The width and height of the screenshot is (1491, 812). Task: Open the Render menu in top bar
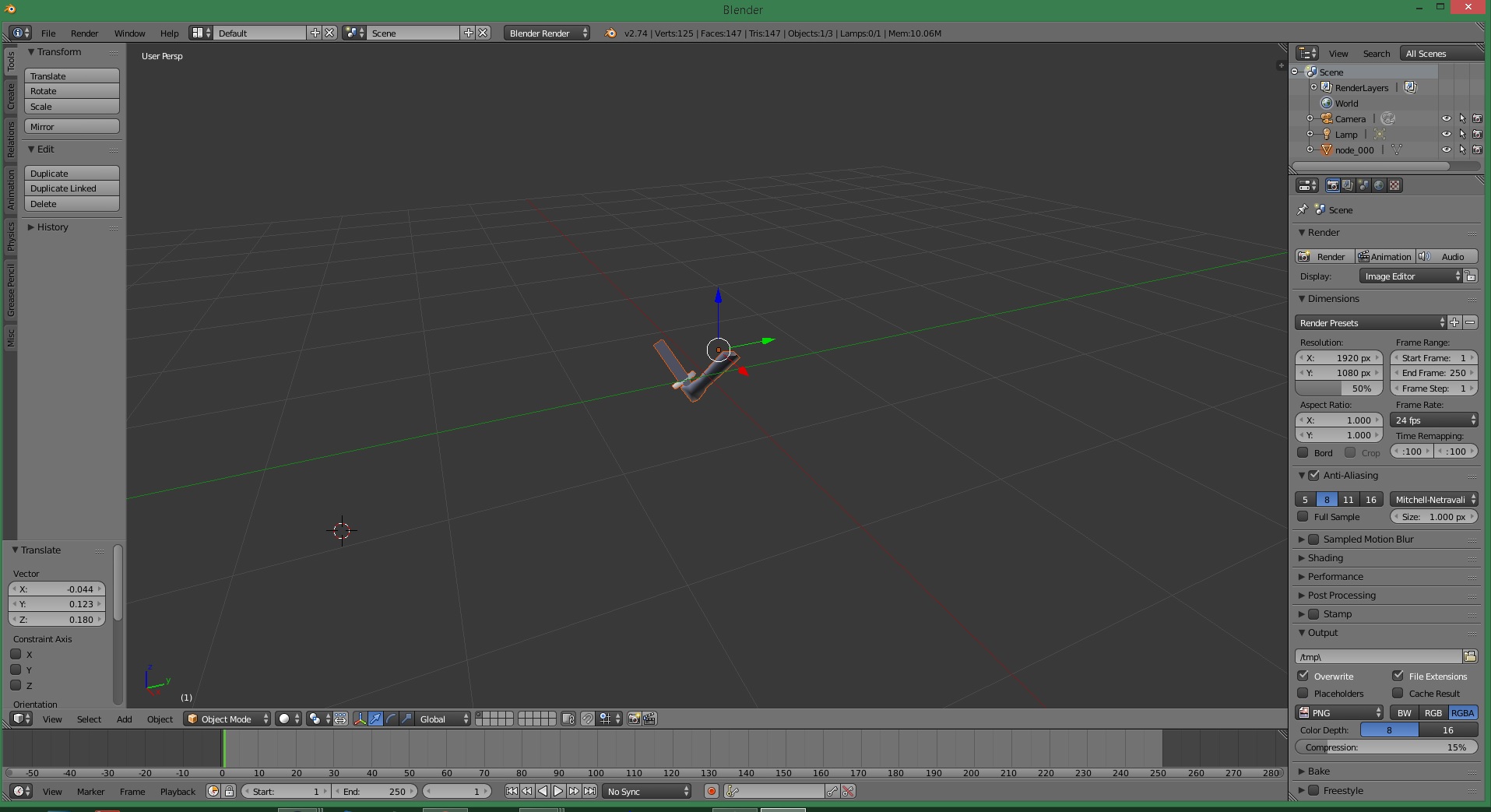tap(84, 33)
